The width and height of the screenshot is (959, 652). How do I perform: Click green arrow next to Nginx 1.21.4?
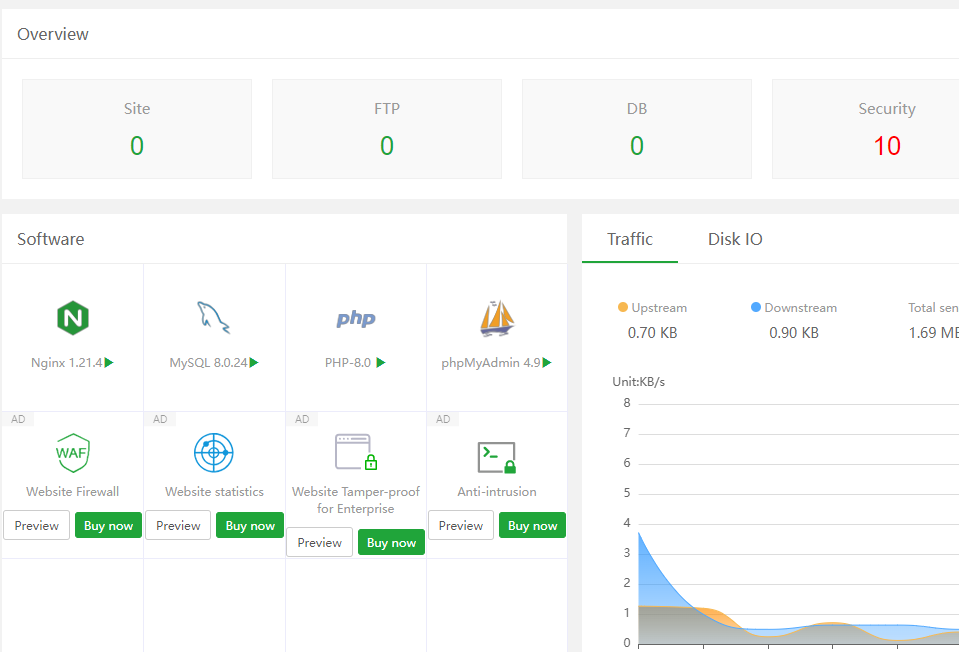coord(109,363)
